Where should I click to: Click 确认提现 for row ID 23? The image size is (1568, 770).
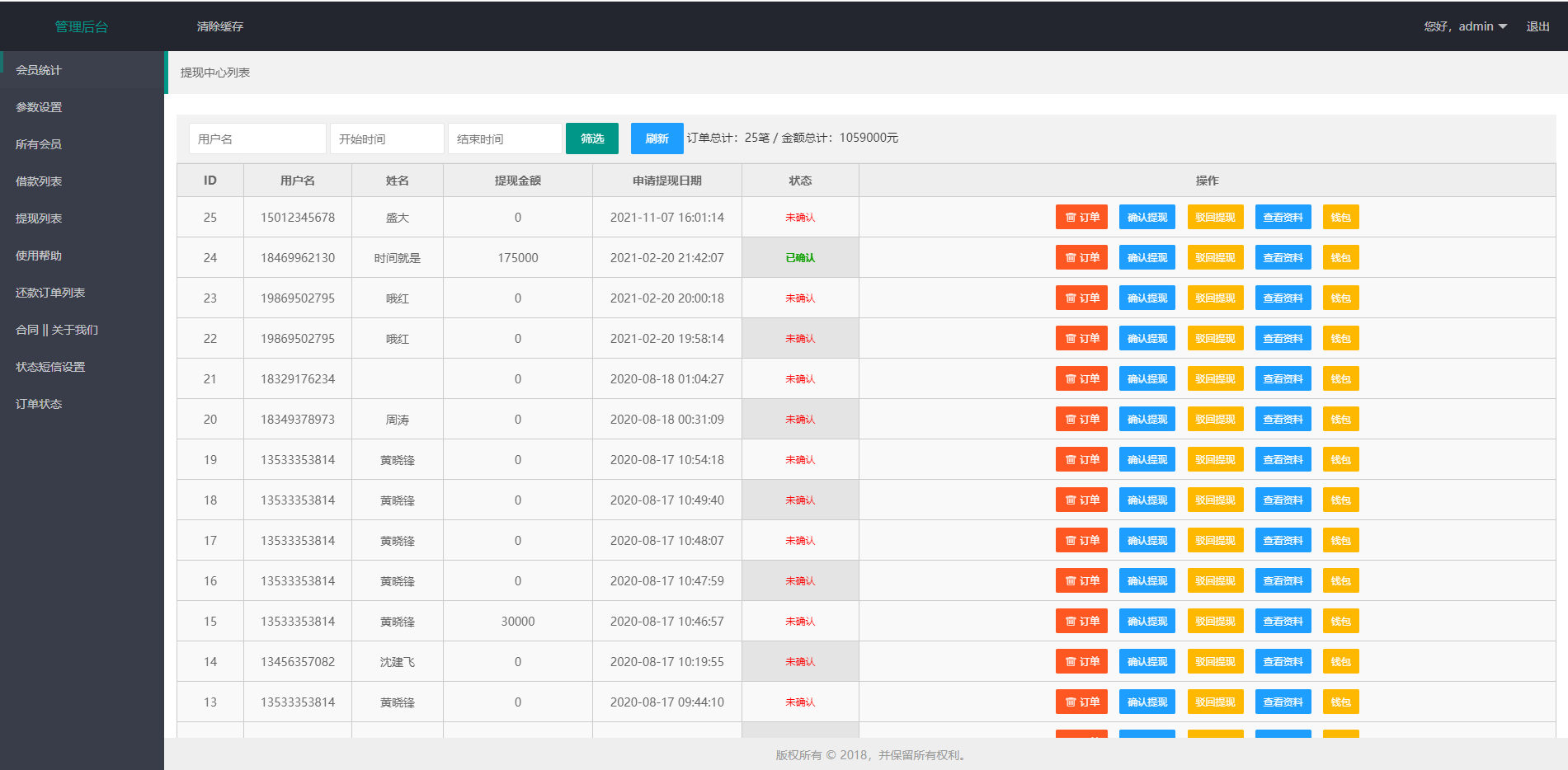click(x=1147, y=298)
